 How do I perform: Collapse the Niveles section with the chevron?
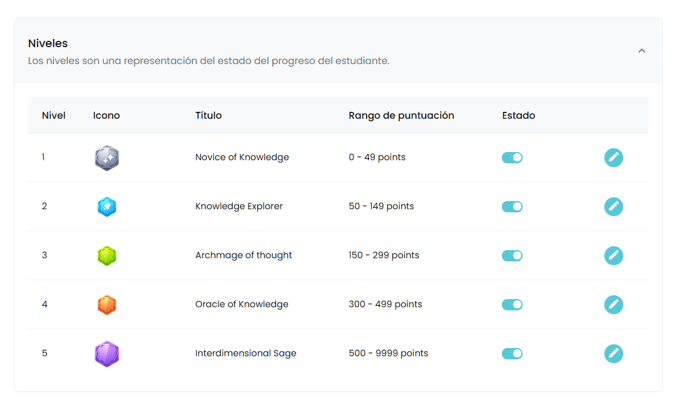point(641,51)
